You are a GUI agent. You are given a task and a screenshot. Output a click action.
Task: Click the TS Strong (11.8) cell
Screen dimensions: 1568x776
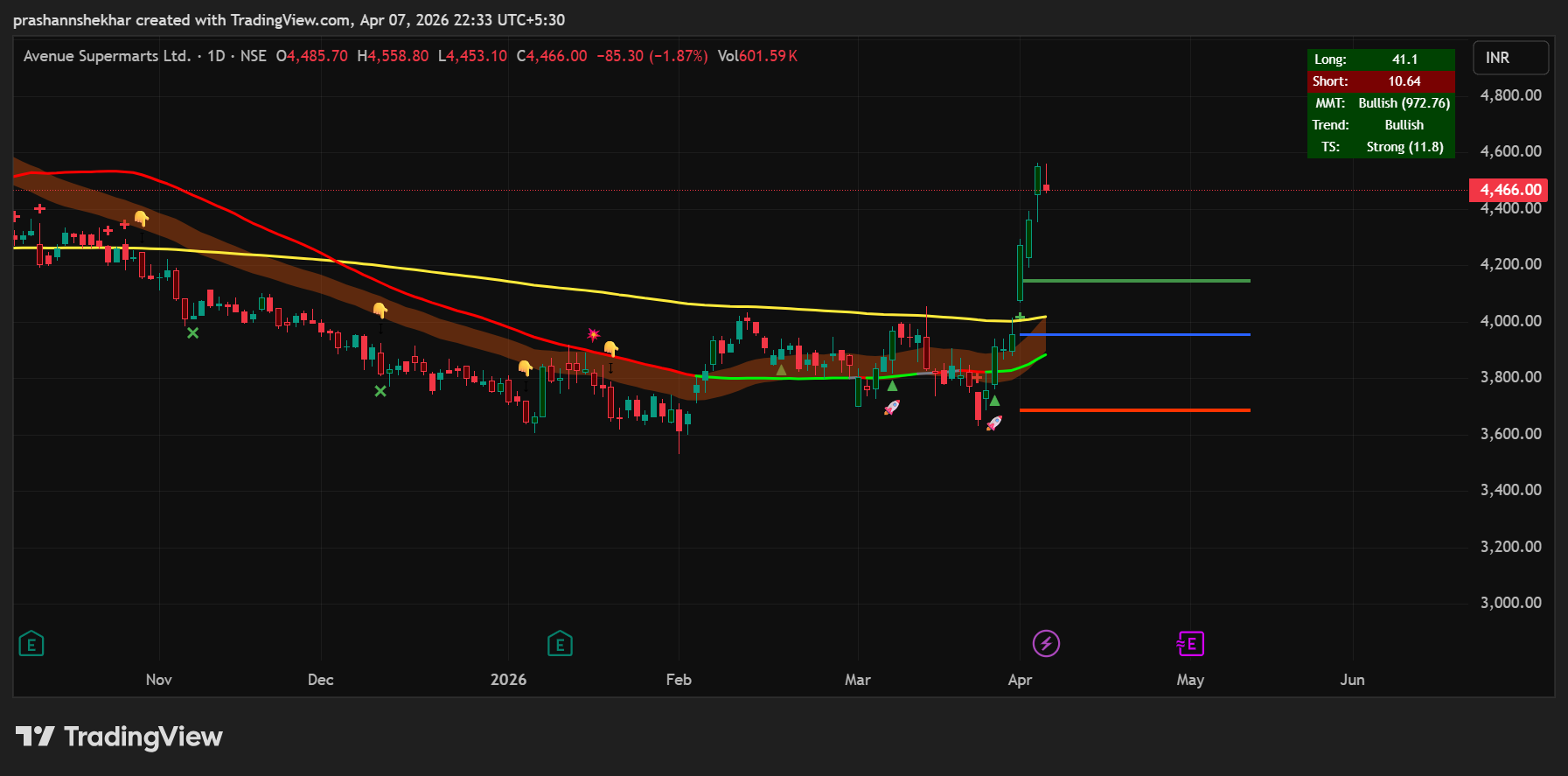(x=1404, y=147)
